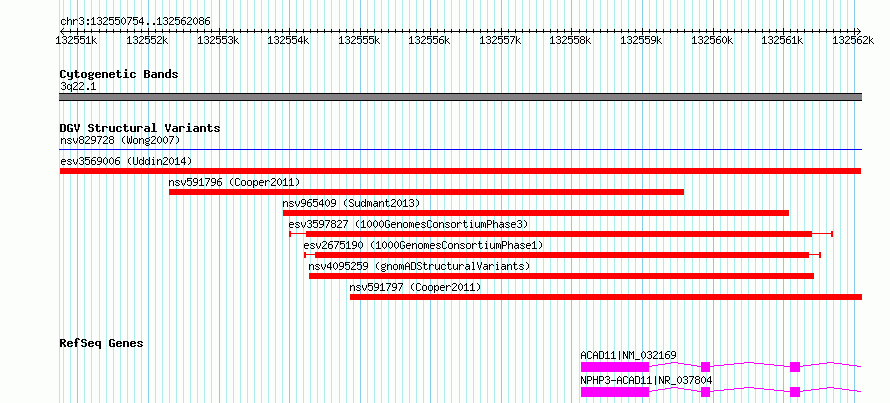
Task: Click the nsv4095259 (gnomADStructuralVariants) label
Action: tap(419, 266)
